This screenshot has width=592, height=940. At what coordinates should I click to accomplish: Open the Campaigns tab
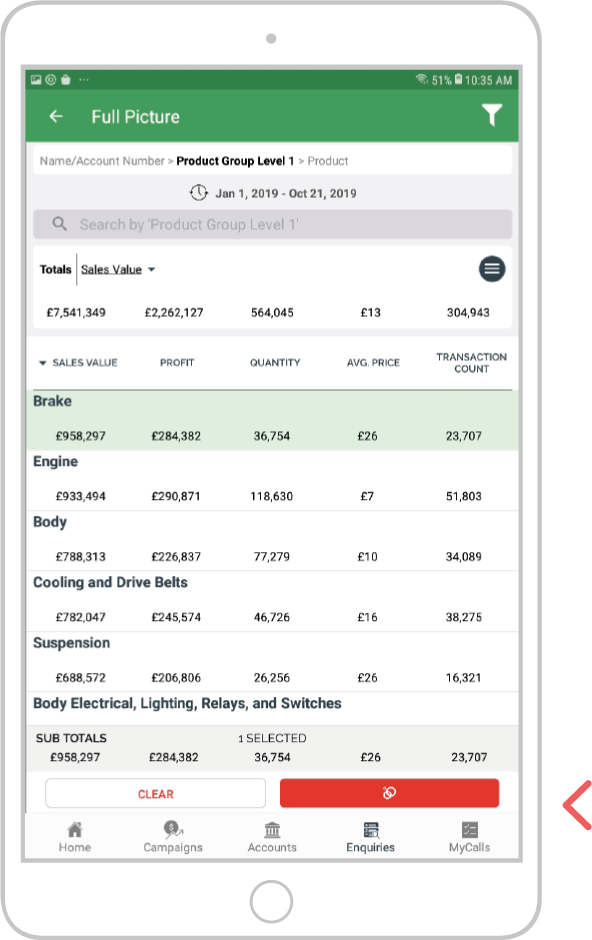click(173, 830)
